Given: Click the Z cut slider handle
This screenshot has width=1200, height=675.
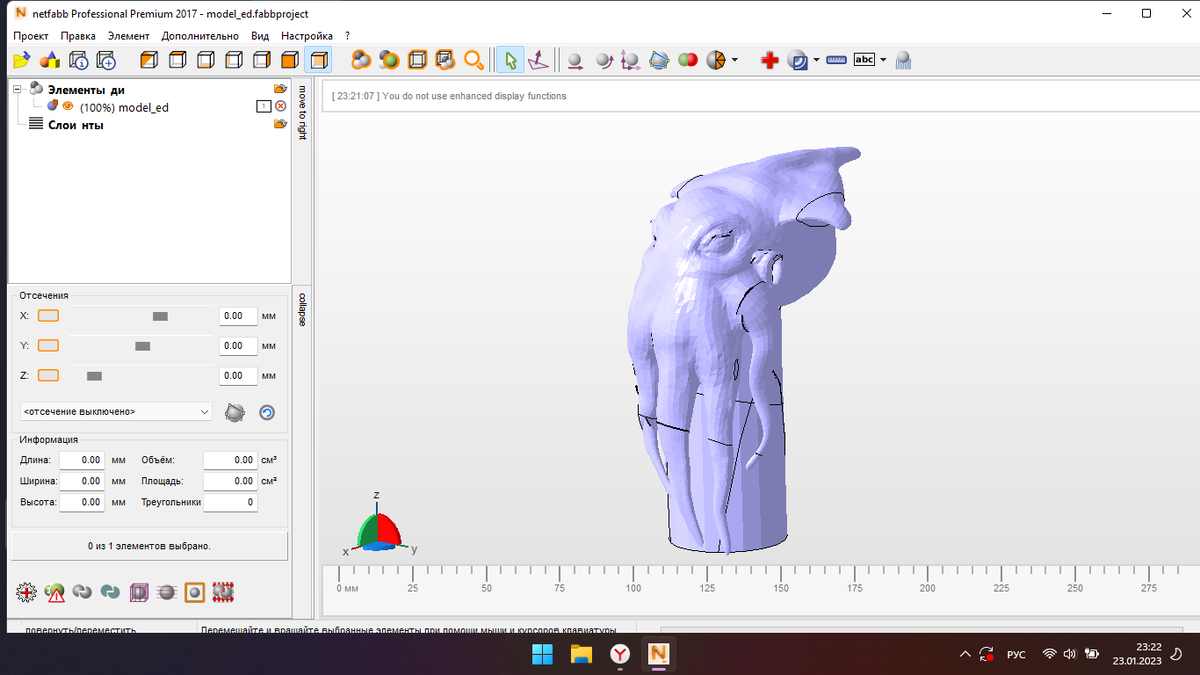Looking at the screenshot, I should pyautogui.click(x=94, y=376).
